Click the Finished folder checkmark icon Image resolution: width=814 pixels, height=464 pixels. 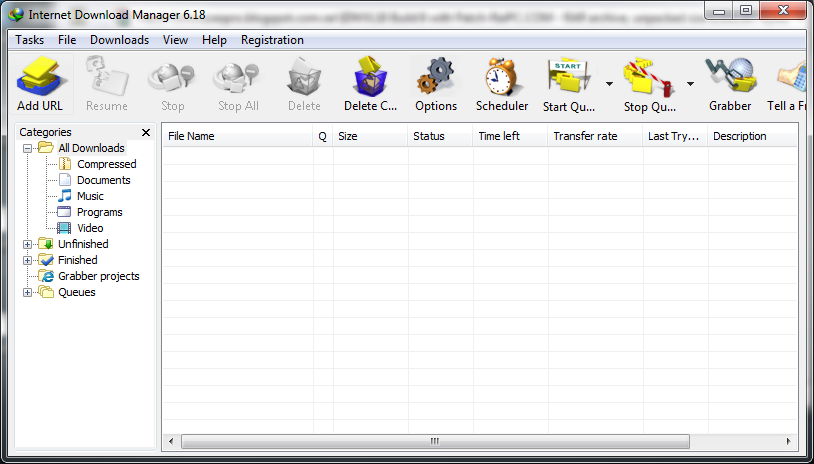pyautogui.click(x=46, y=260)
